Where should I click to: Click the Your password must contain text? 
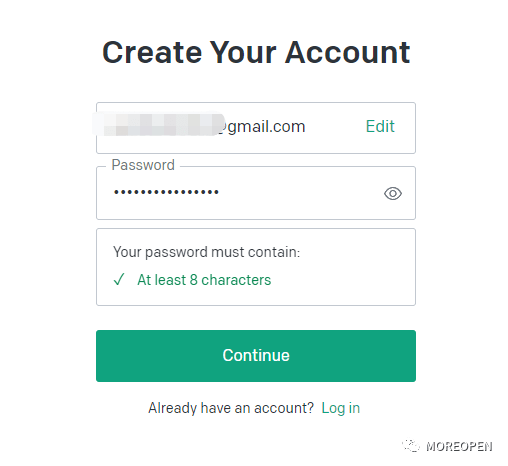click(x=206, y=252)
